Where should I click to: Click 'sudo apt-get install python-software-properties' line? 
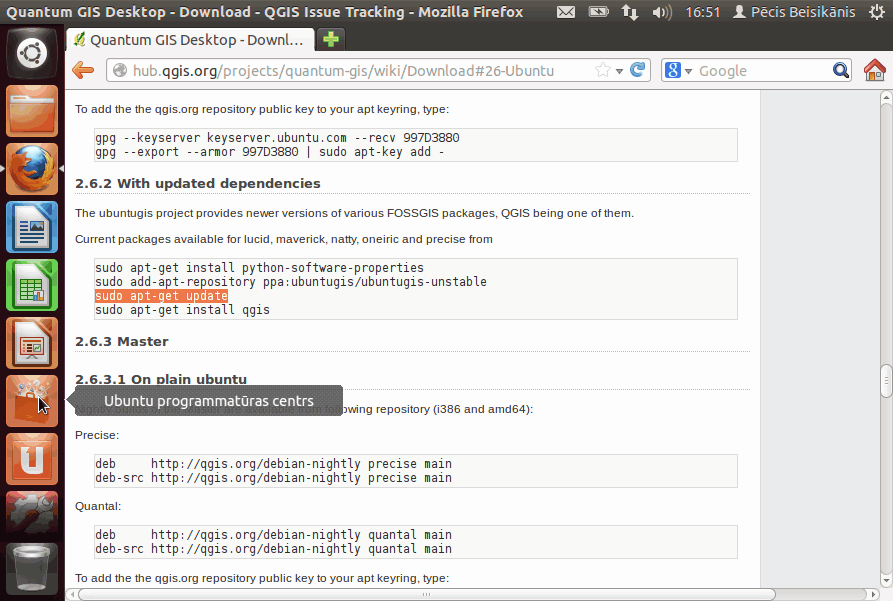pyautogui.click(x=259, y=268)
